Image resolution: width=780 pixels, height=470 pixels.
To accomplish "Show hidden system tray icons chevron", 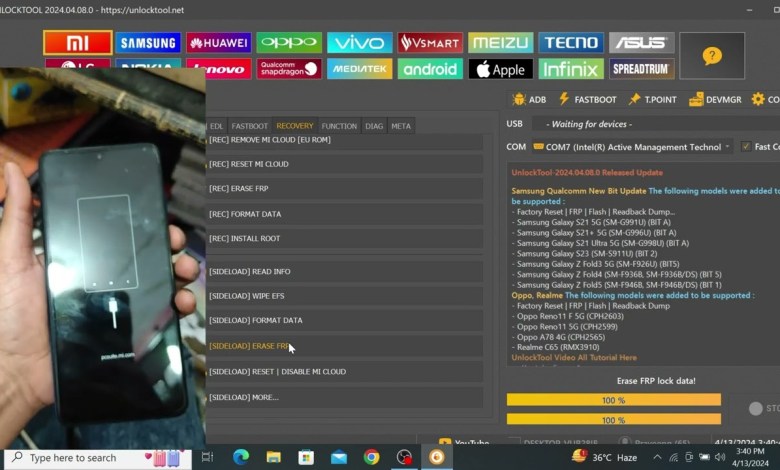I will click(657, 458).
